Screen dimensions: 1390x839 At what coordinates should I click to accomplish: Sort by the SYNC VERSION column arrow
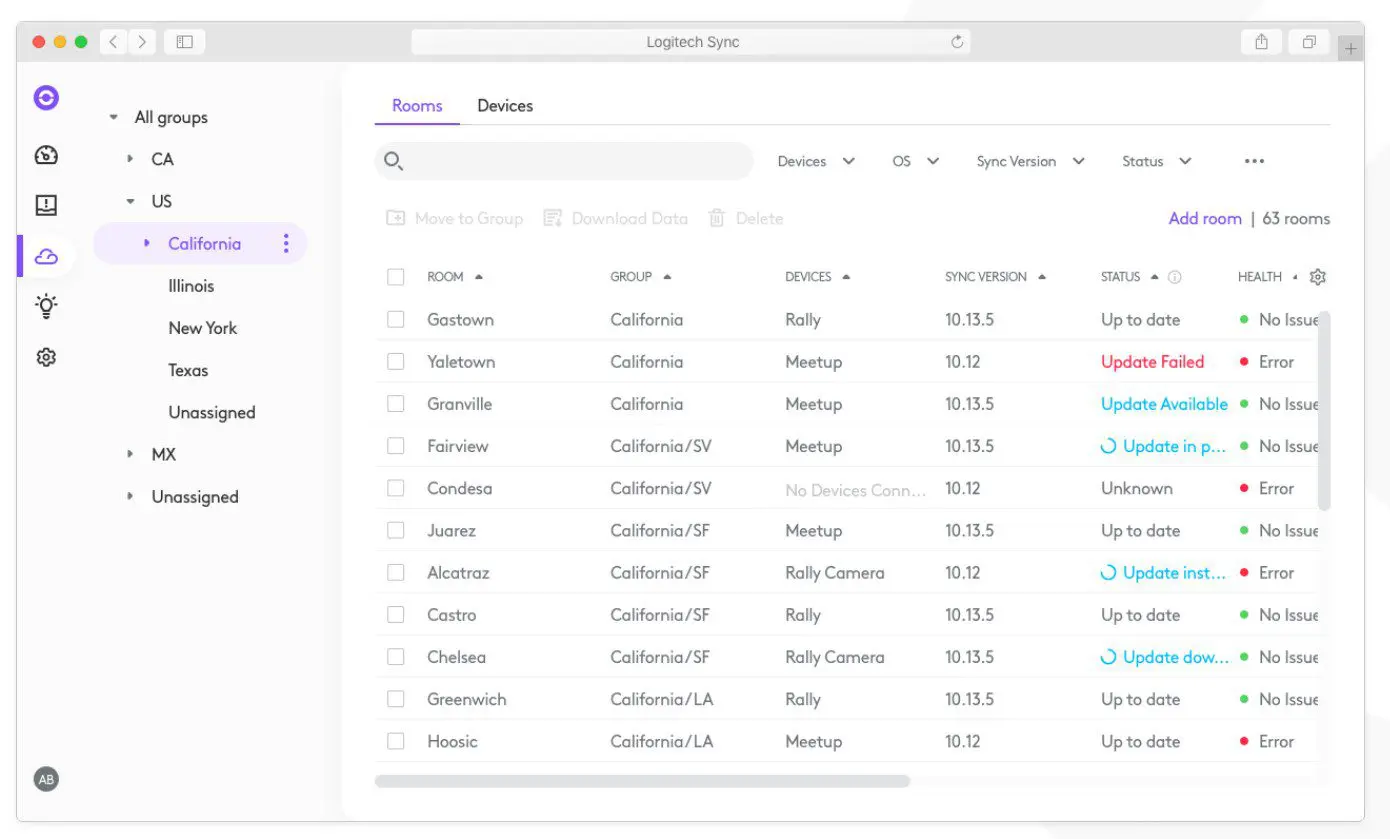(x=1042, y=277)
